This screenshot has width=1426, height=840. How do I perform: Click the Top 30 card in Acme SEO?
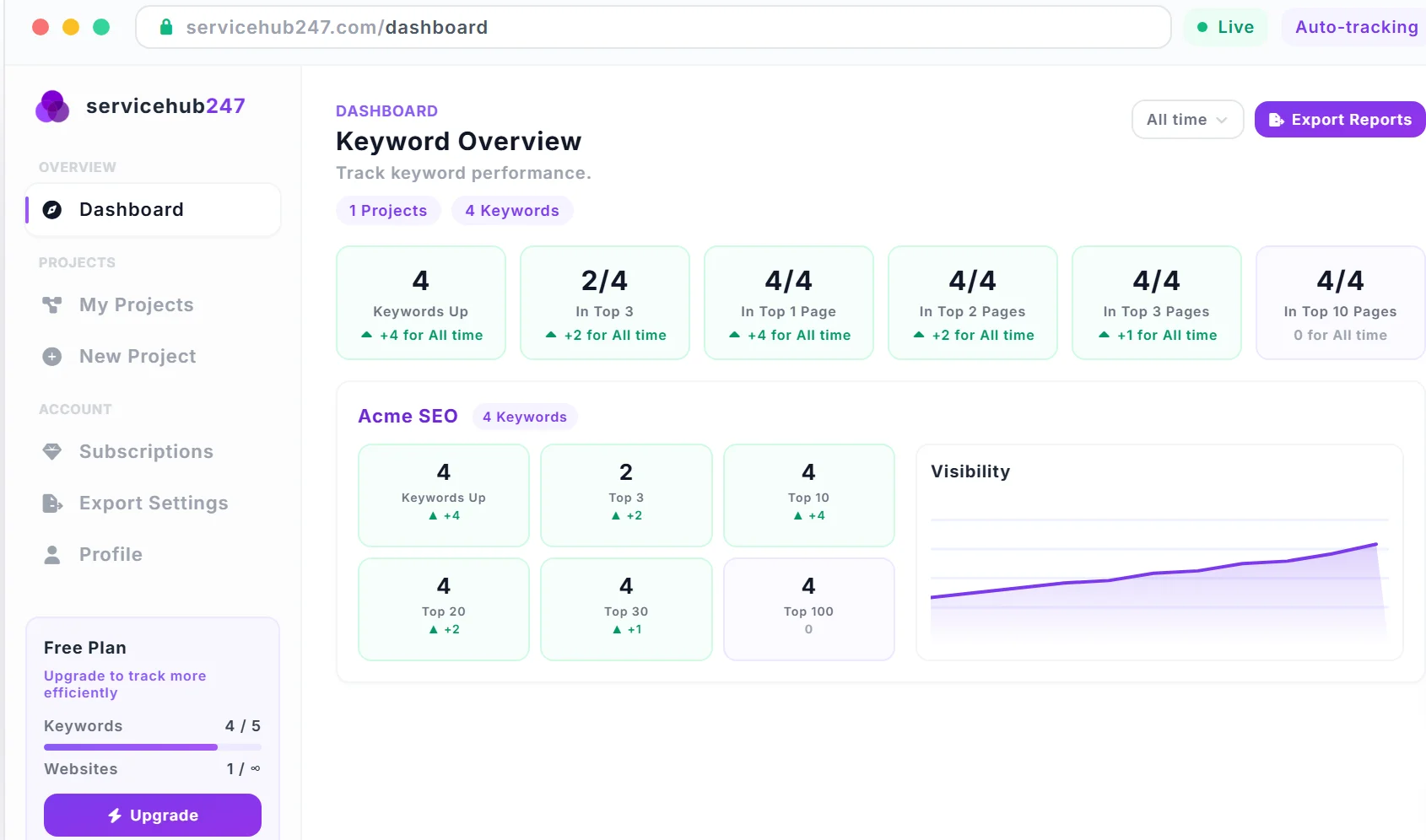pos(626,610)
